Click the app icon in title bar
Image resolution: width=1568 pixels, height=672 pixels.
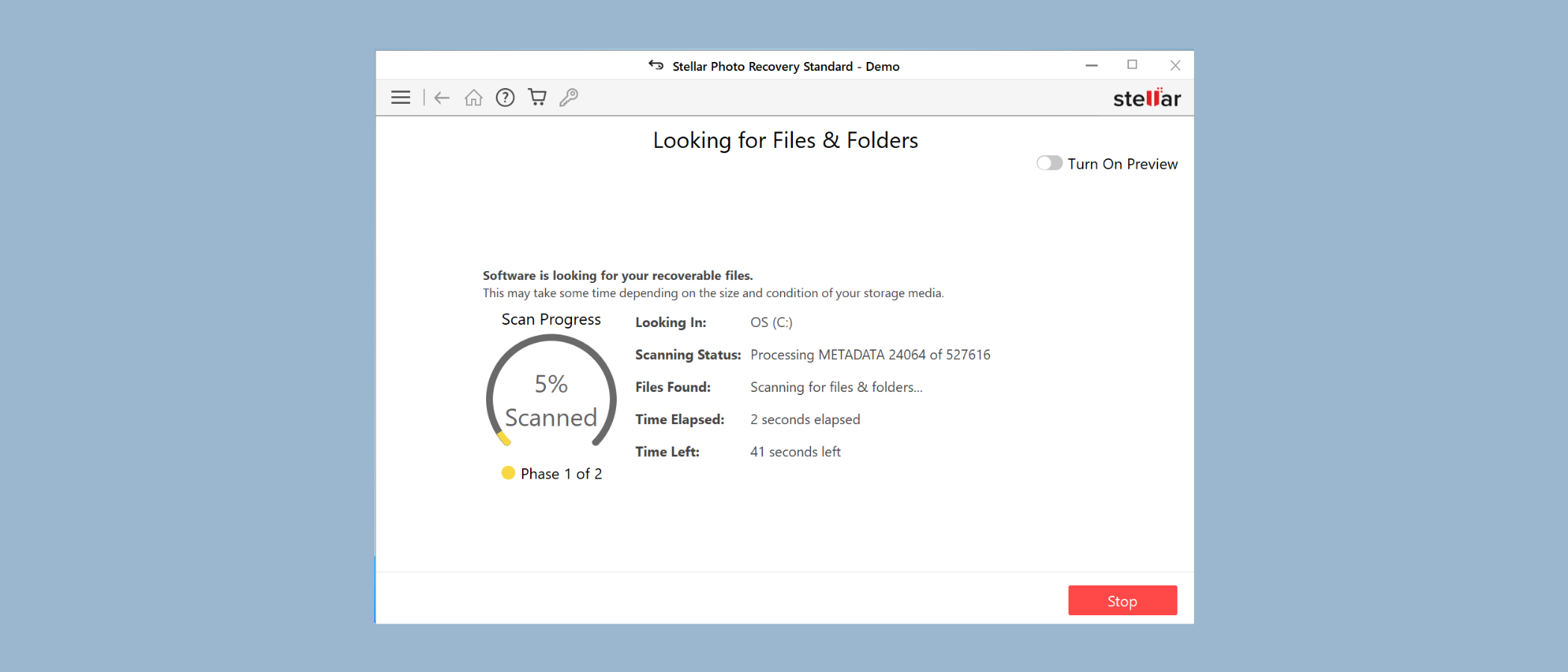pos(656,66)
